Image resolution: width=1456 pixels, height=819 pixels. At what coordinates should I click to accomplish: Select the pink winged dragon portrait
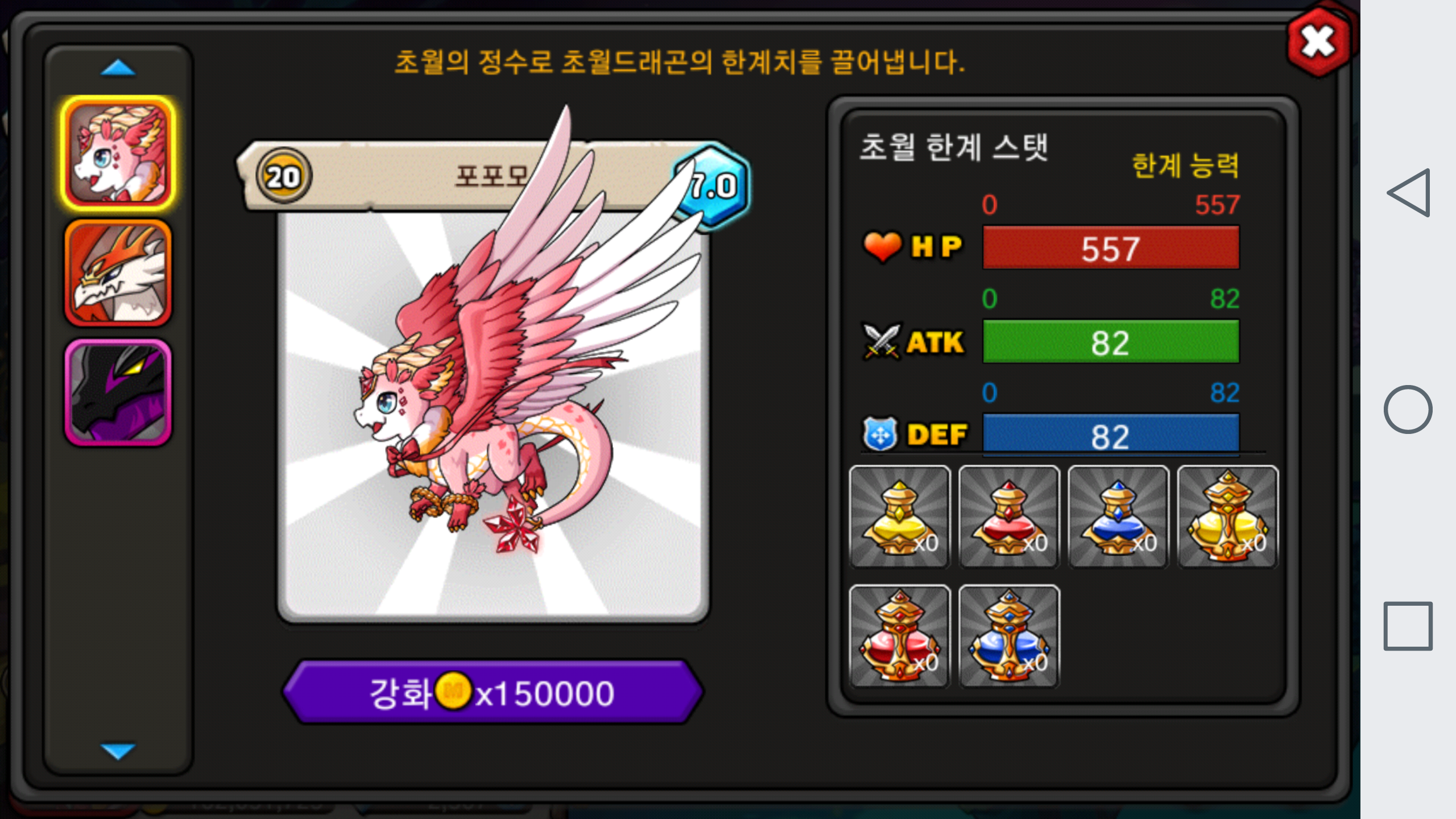pyautogui.click(x=118, y=153)
